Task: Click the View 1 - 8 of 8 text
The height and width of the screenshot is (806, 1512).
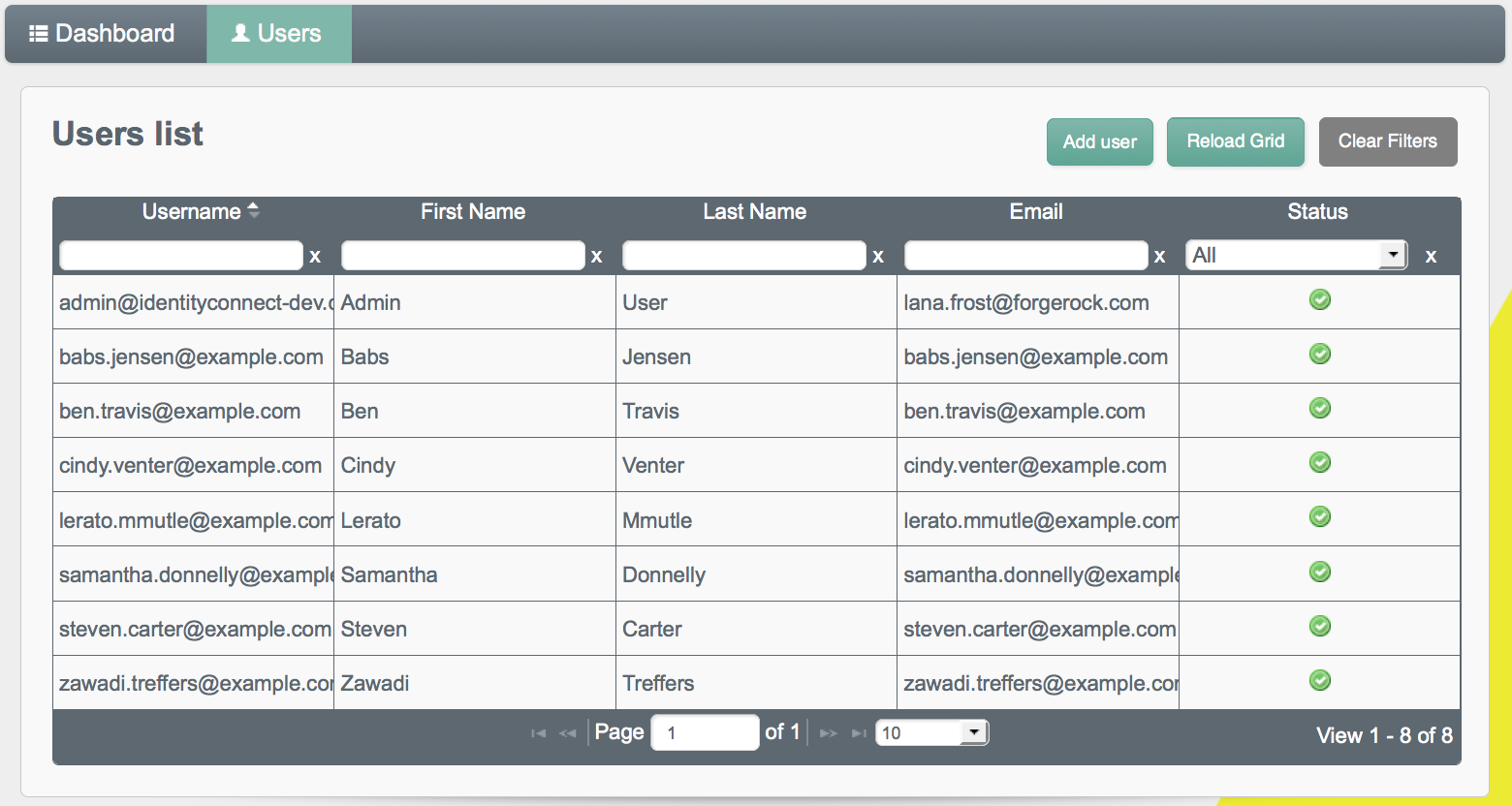Action: tap(1384, 735)
